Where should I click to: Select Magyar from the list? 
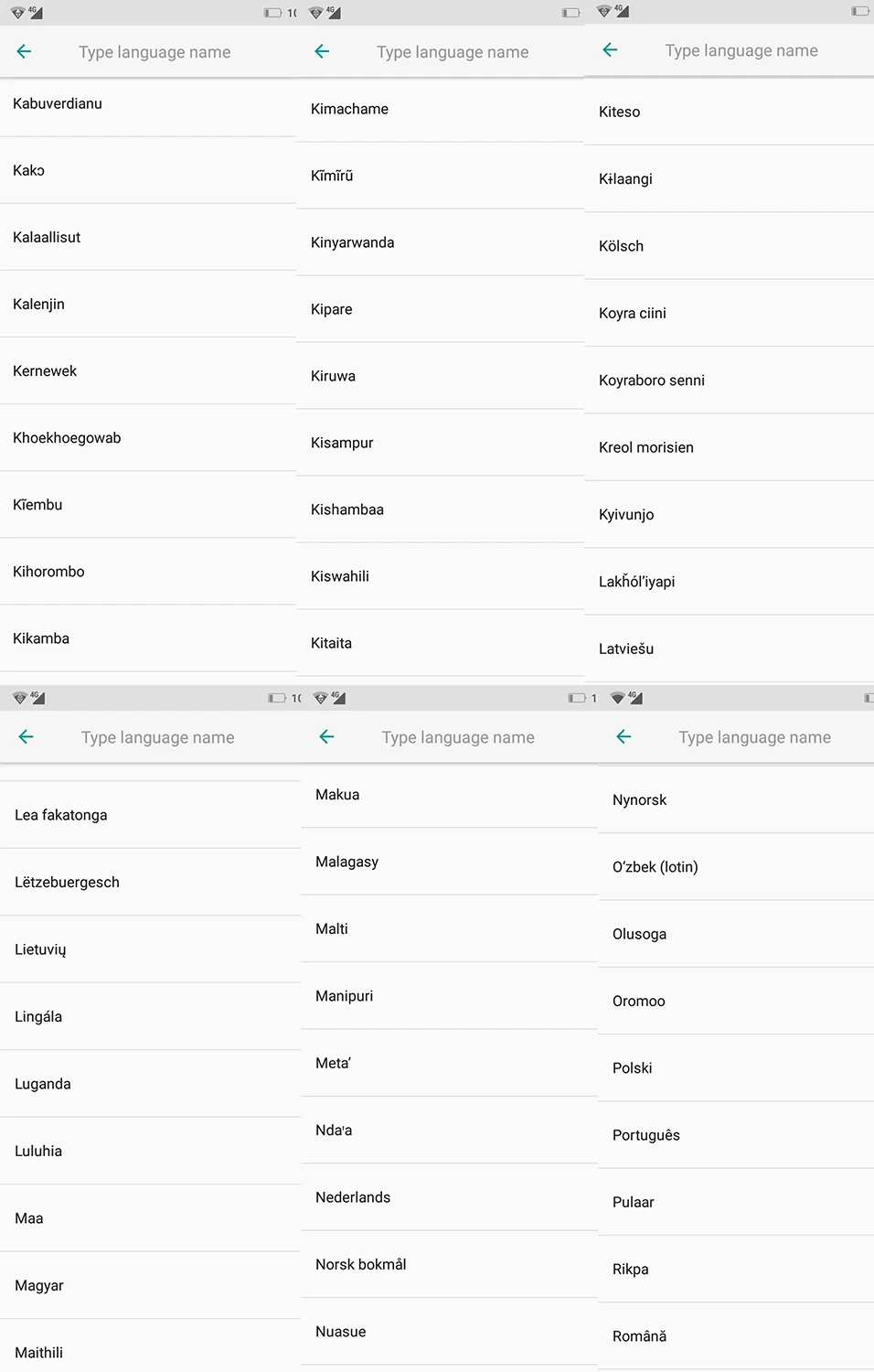(x=150, y=1285)
